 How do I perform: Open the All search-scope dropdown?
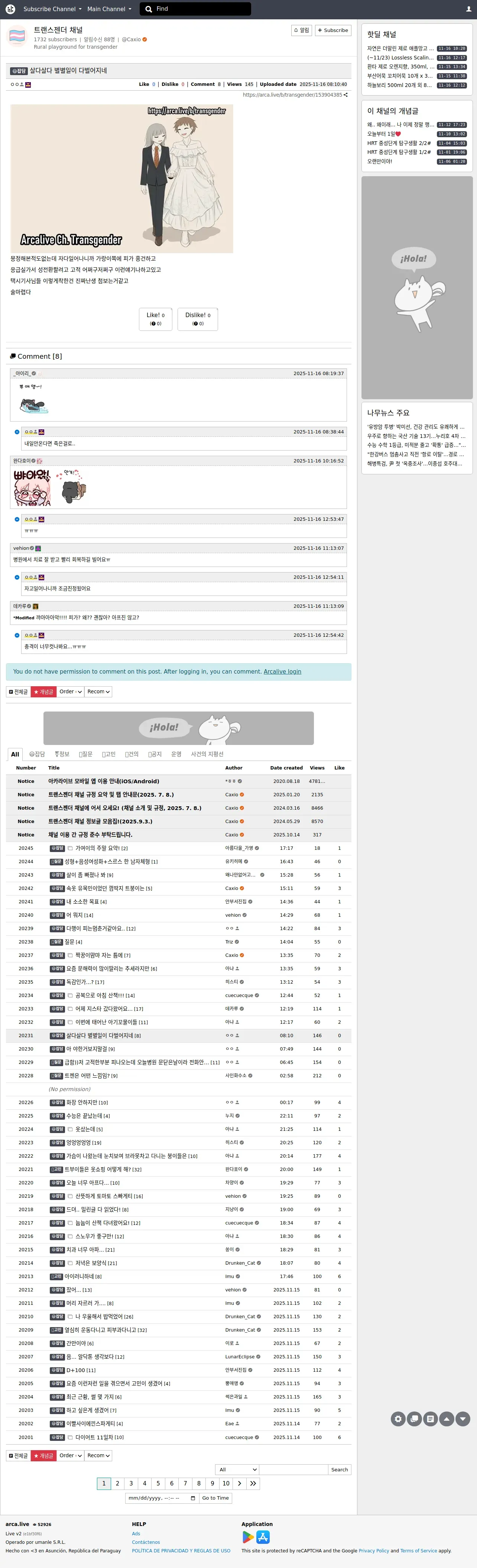click(238, 1469)
